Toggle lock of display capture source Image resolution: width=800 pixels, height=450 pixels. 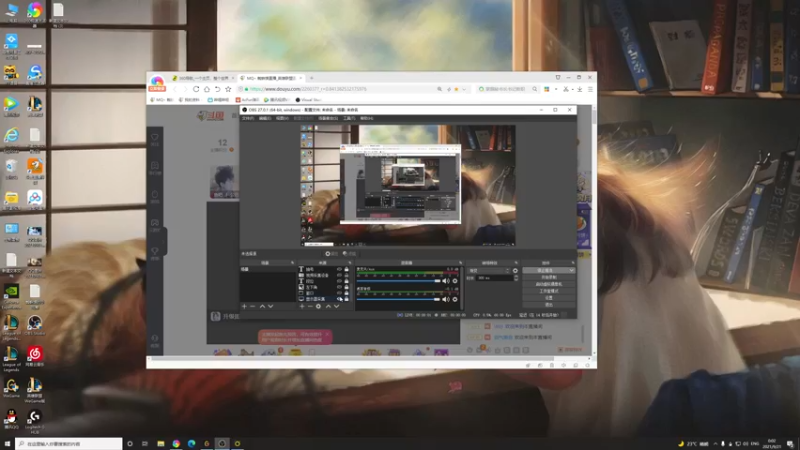(346, 299)
